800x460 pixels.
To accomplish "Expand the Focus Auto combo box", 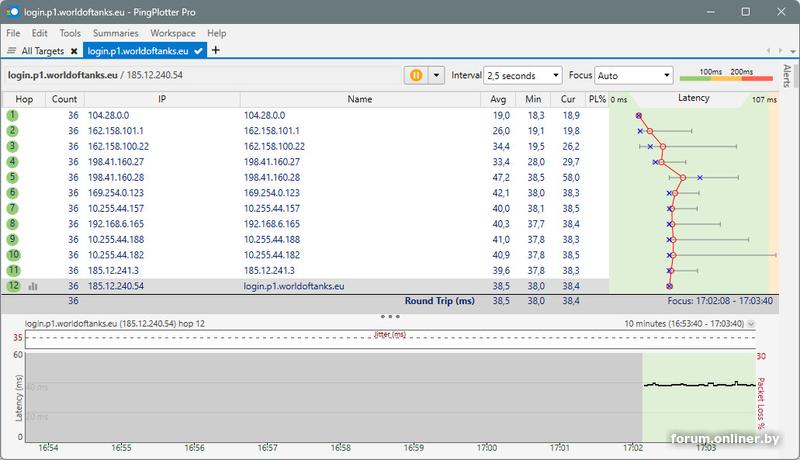I will point(634,75).
